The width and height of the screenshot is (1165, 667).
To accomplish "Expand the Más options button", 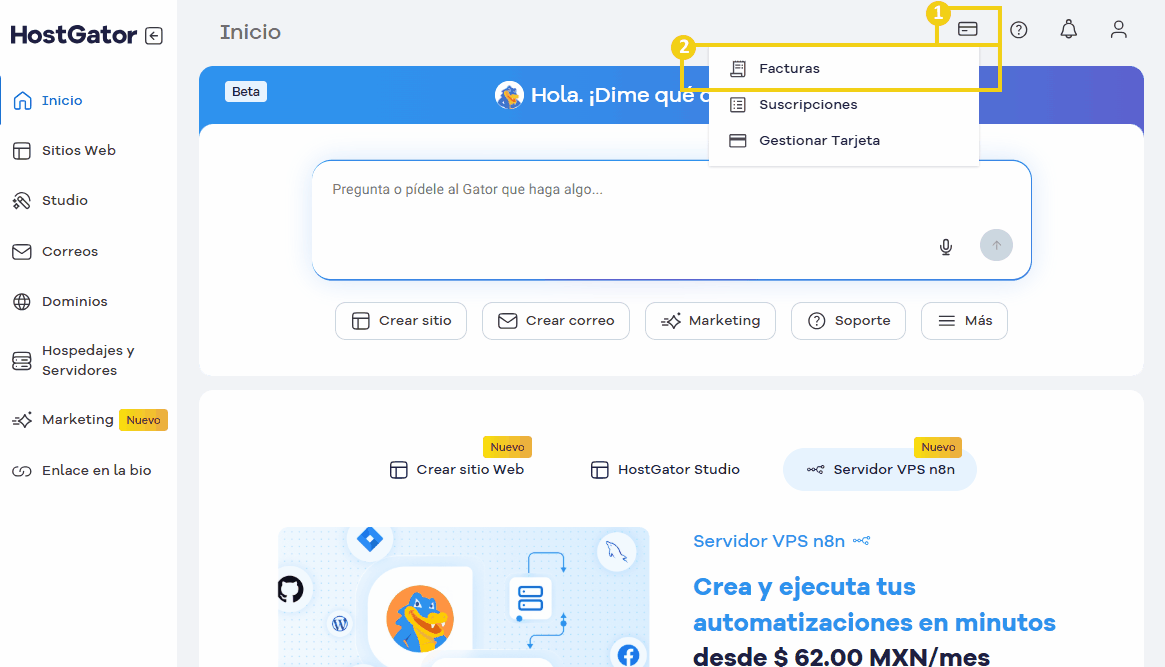I will (x=964, y=321).
